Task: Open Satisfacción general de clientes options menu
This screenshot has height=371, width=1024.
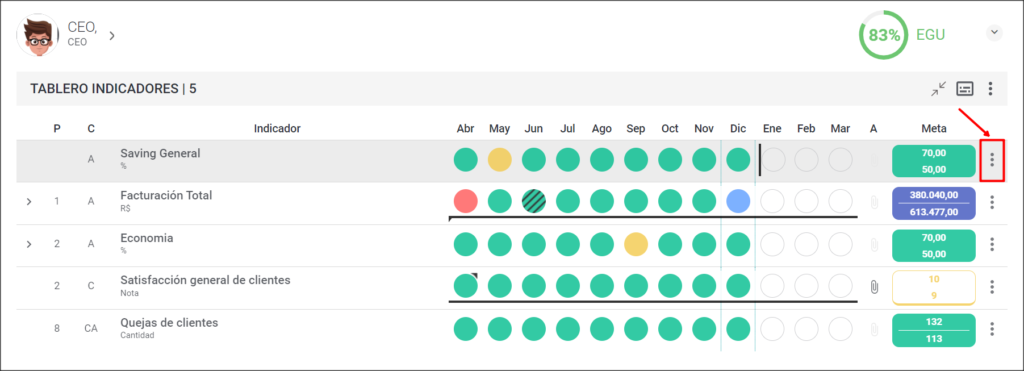Action: click(x=992, y=287)
